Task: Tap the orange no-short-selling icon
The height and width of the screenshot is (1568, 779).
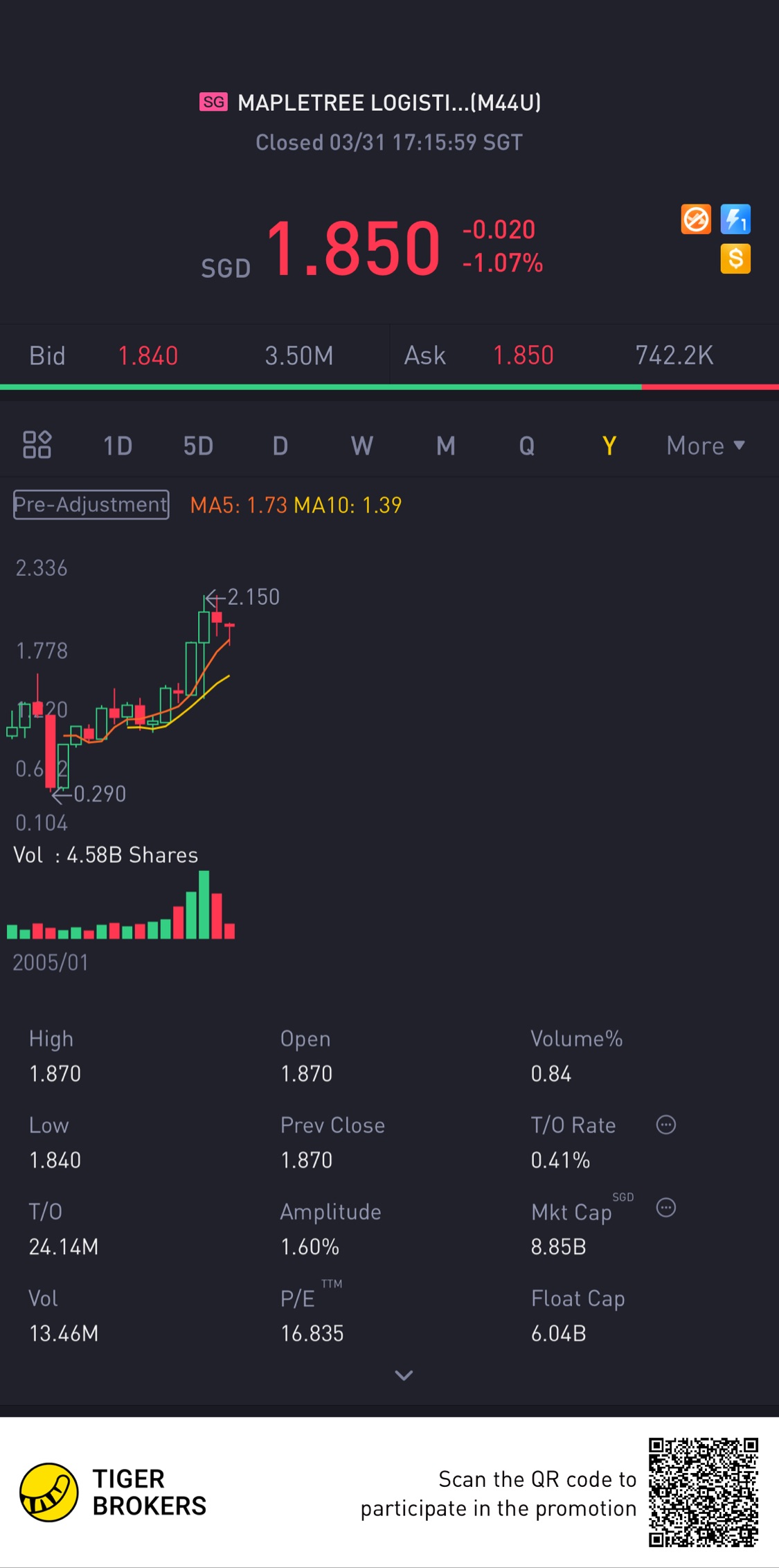Action: [695, 220]
